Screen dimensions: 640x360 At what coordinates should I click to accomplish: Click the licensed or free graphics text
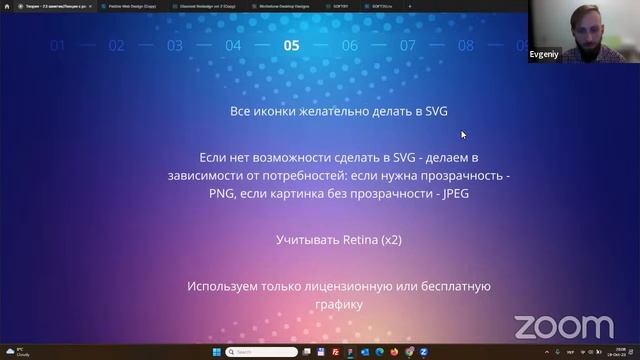coord(339,295)
